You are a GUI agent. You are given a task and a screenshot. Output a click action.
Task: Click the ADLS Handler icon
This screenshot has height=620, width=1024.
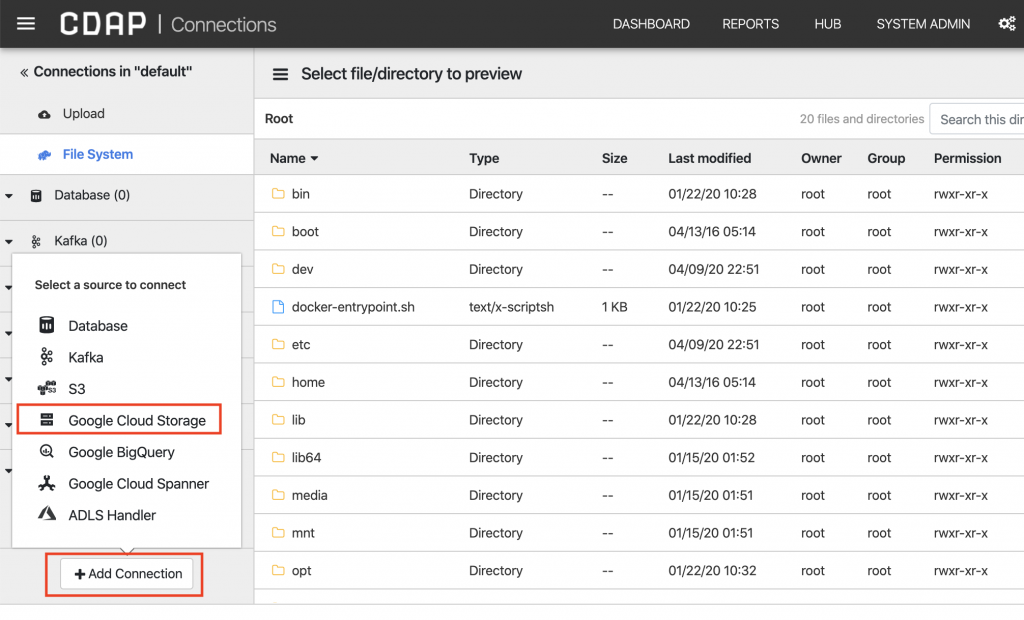point(46,515)
